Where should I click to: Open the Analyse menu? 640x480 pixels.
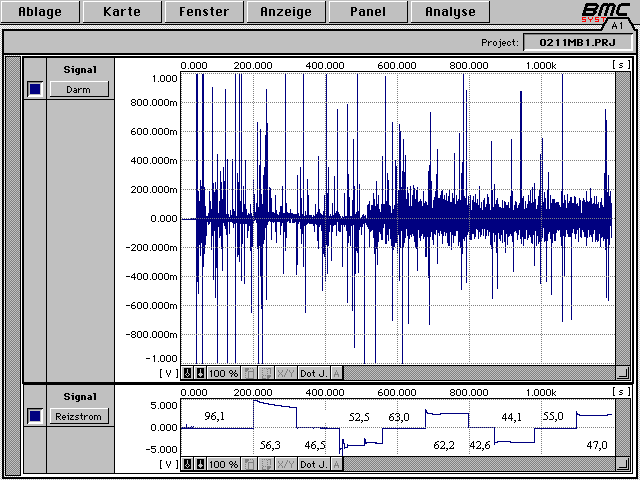tap(449, 13)
